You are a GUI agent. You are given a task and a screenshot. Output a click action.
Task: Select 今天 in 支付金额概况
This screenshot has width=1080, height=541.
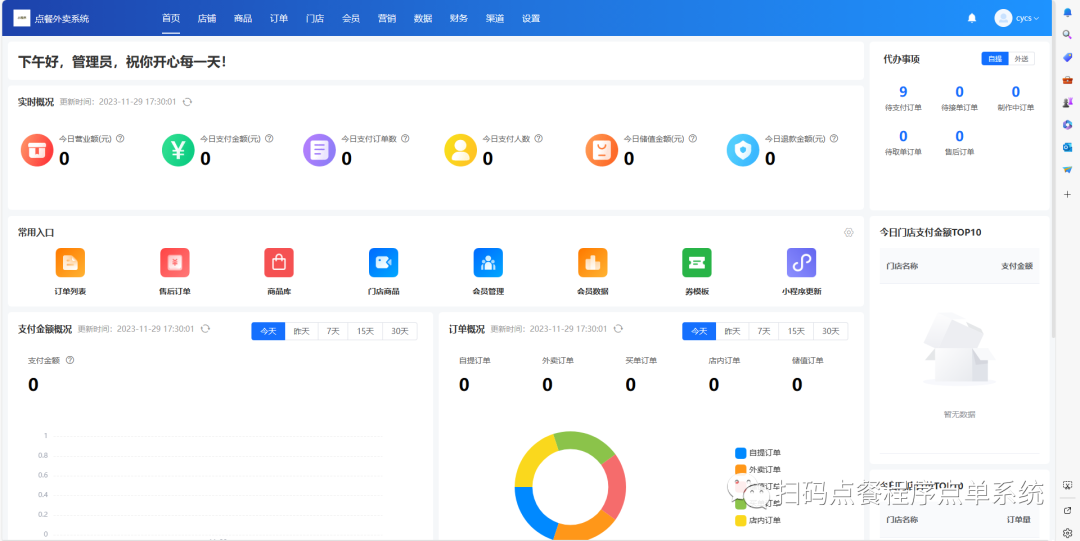[268, 331]
